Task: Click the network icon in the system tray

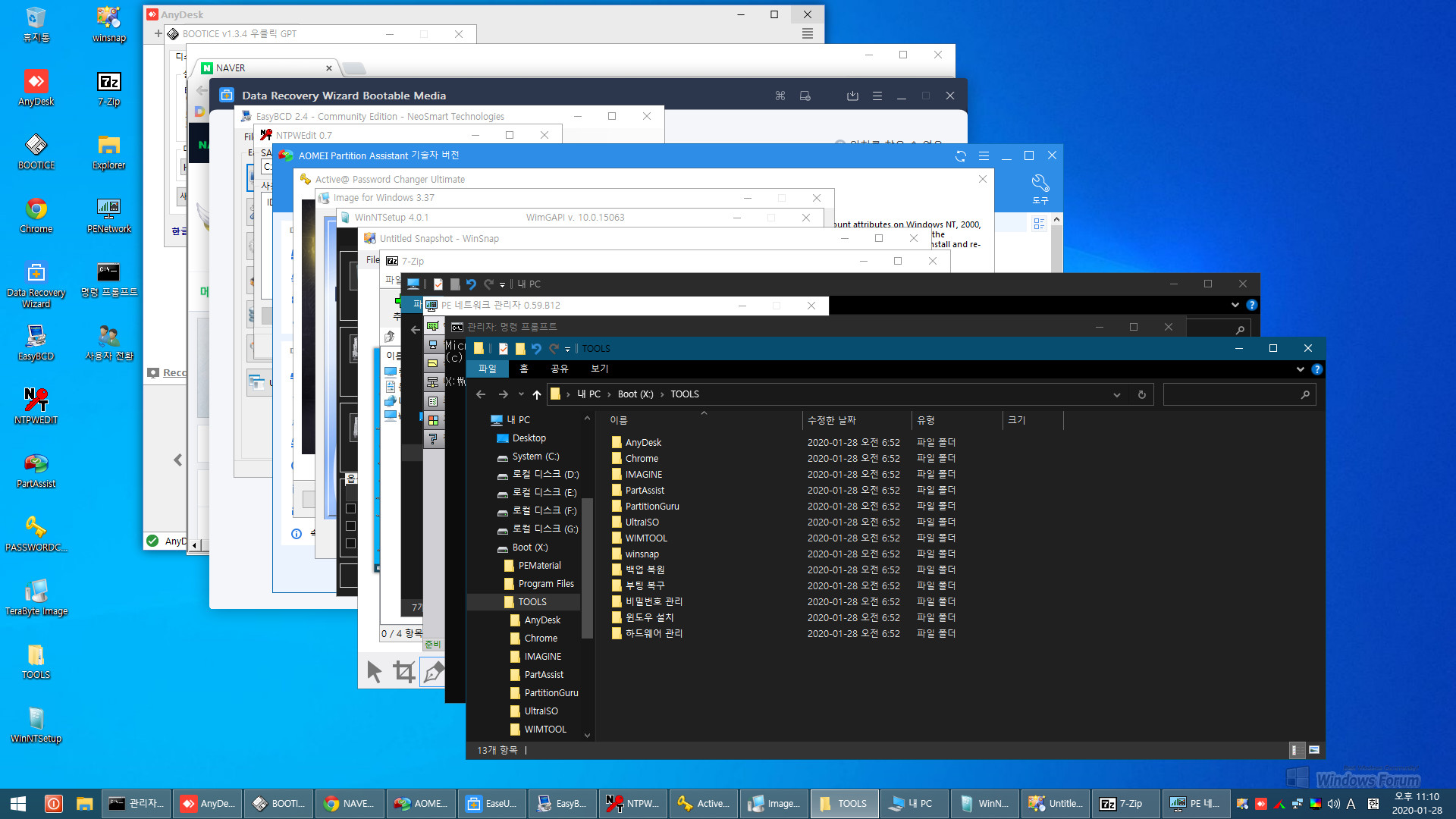Action: click(1298, 804)
